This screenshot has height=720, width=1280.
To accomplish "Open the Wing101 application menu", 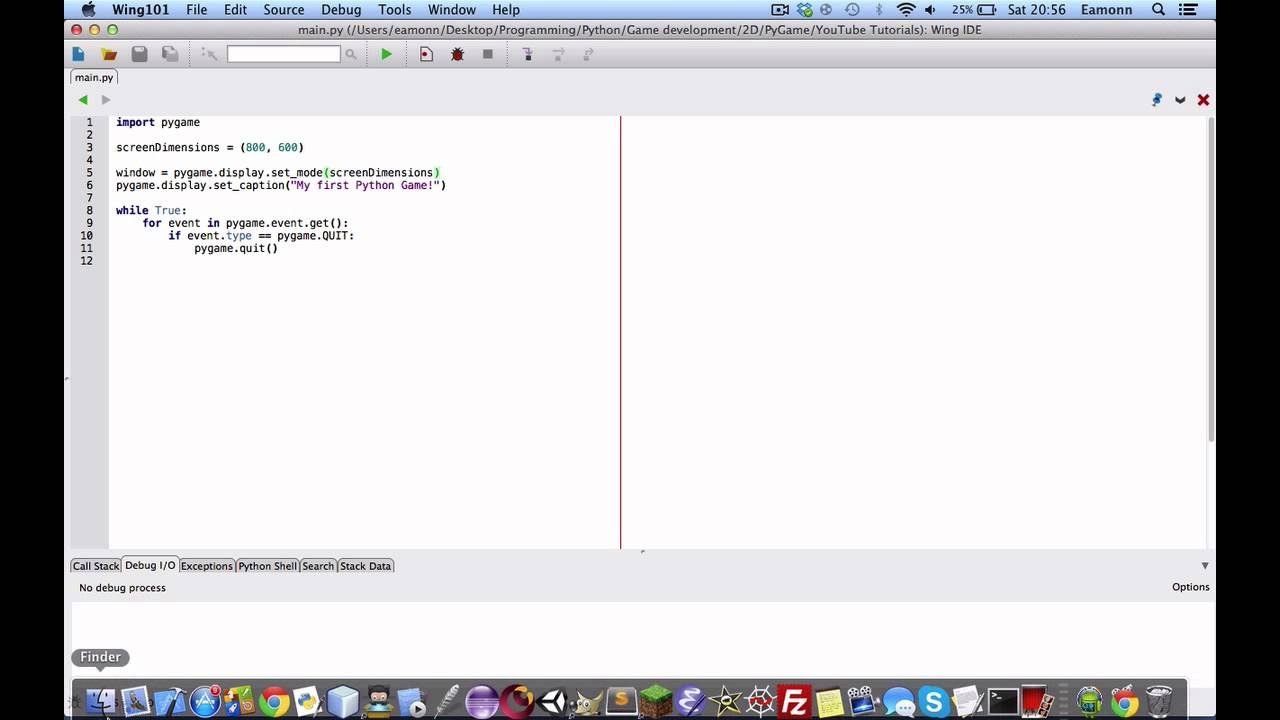I will coord(140,9).
